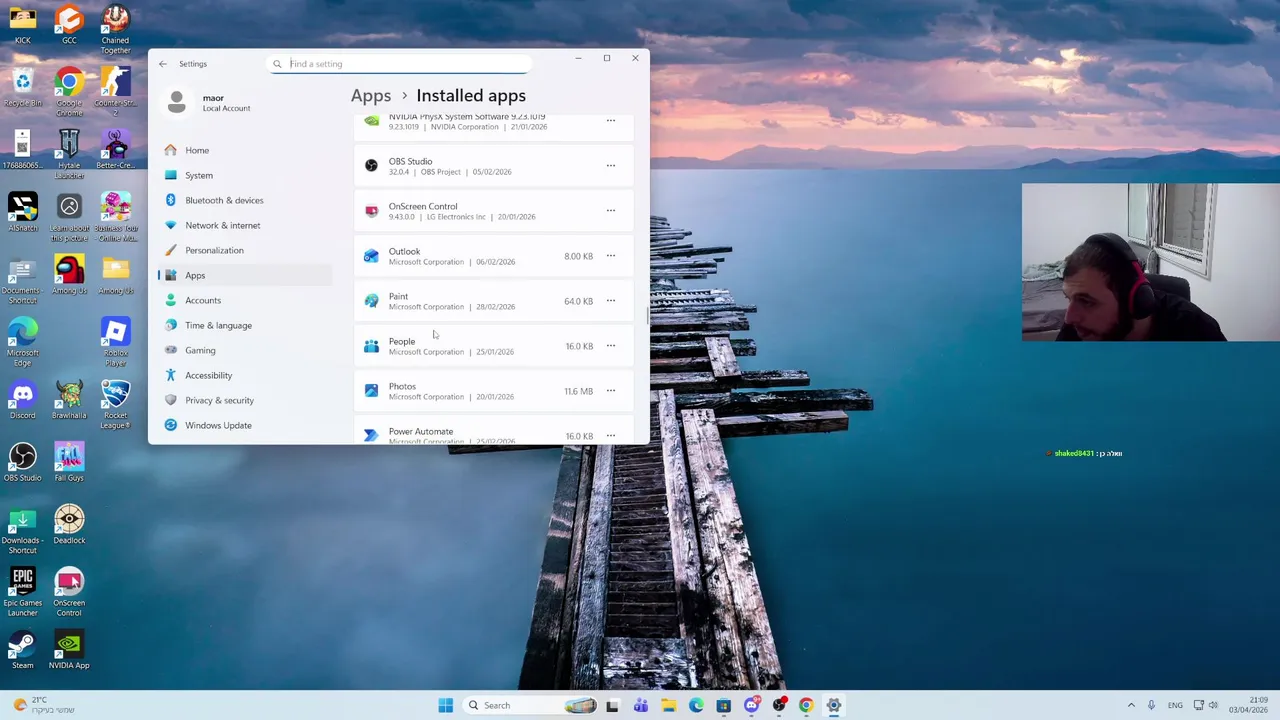The width and height of the screenshot is (1280, 720).
Task: Select the Rocket League desktop icon
Action: point(115,404)
